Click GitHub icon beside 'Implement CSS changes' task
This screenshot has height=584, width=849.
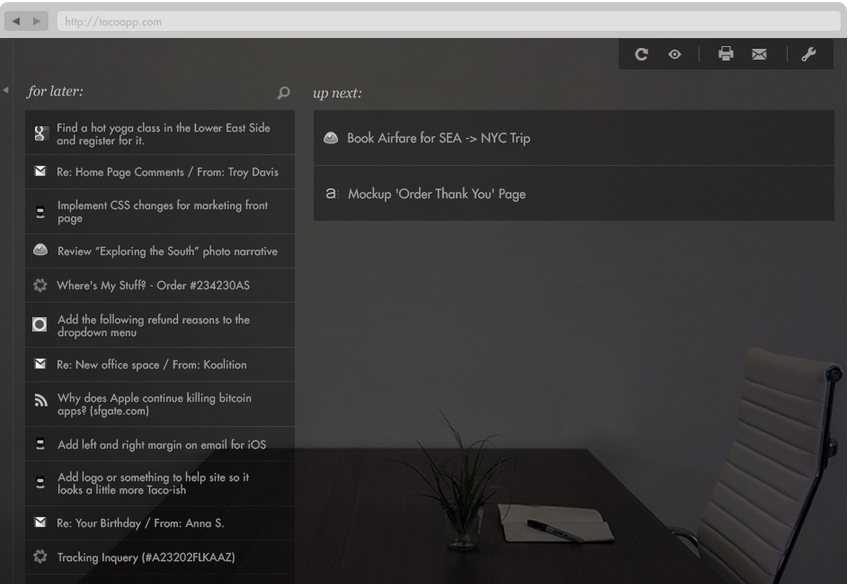point(40,212)
